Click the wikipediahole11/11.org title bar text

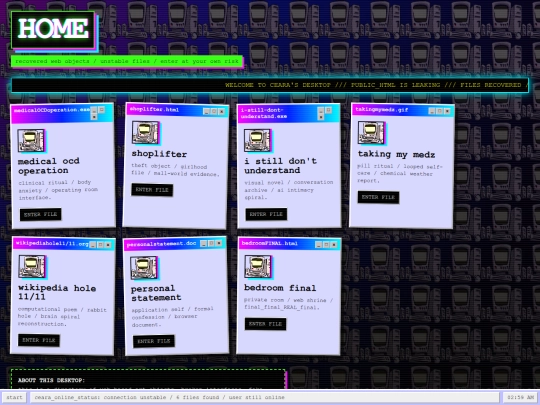coord(52,243)
